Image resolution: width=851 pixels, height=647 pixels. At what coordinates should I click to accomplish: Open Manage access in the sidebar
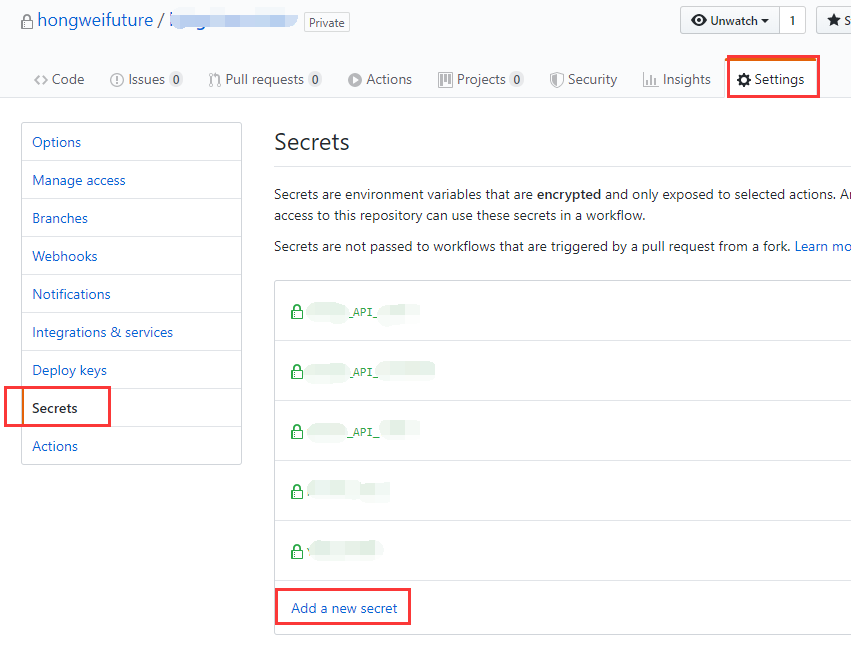(79, 180)
